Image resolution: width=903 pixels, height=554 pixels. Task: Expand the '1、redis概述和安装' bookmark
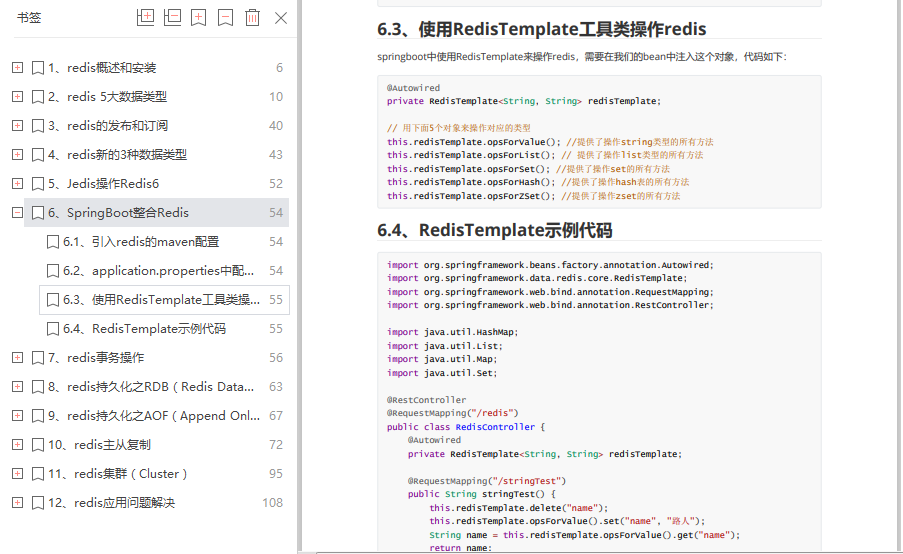(18, 68)
